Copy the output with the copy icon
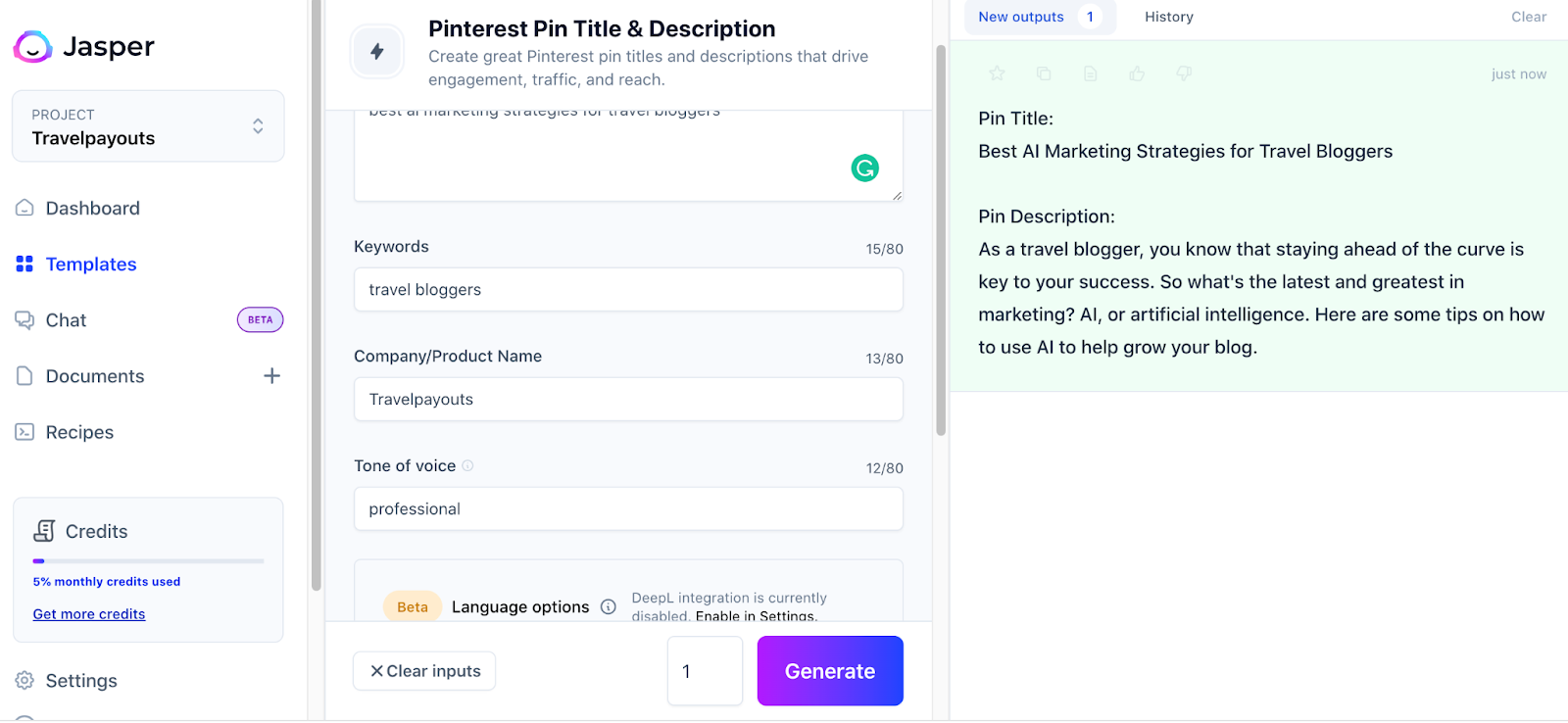Image resolution: width=1568 pixels, height=723 pixels. tap(1044, 73)
